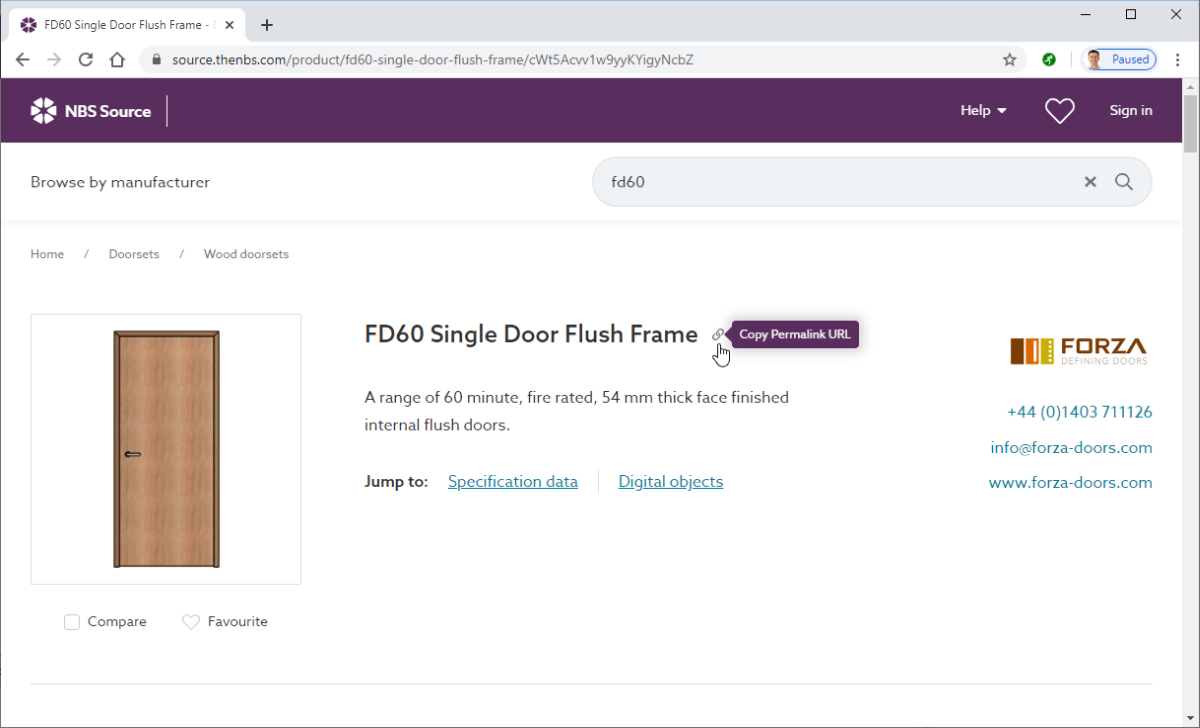1200x728 pixels.
Task: Visit www.forza-doors.com
Action: (x=1070, y=483)
